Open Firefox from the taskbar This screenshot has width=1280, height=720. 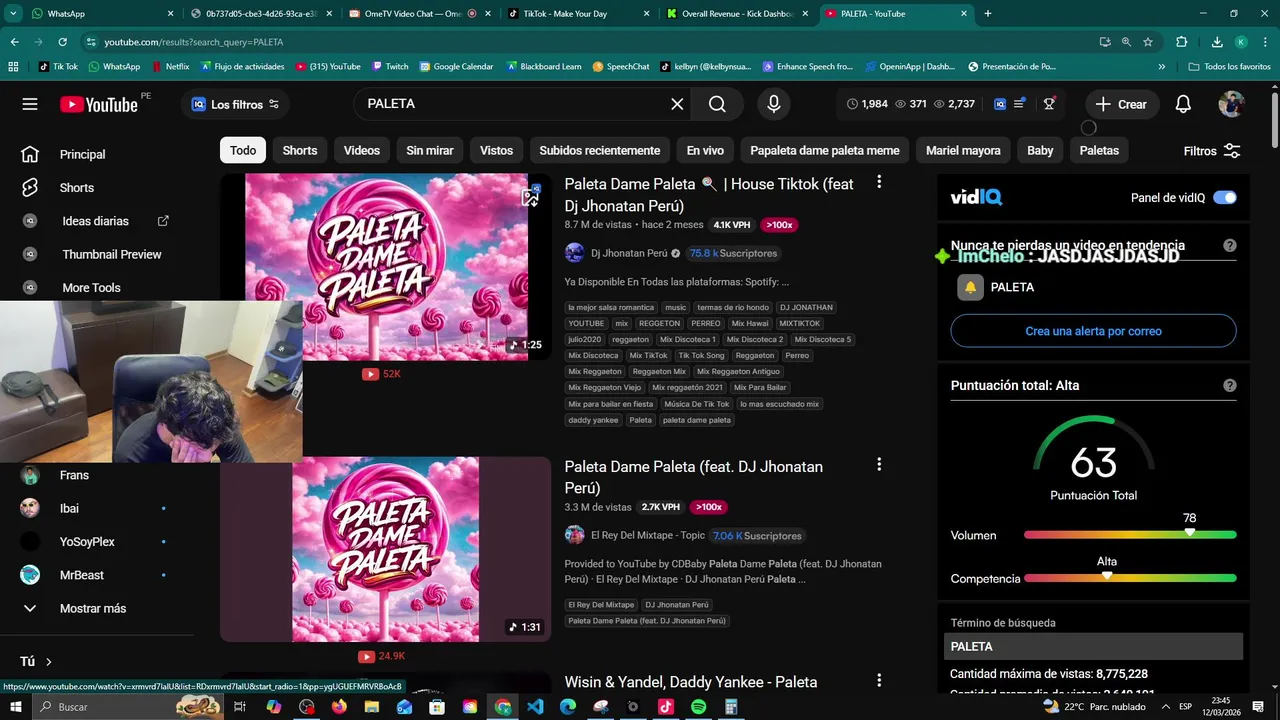[339, 707]
